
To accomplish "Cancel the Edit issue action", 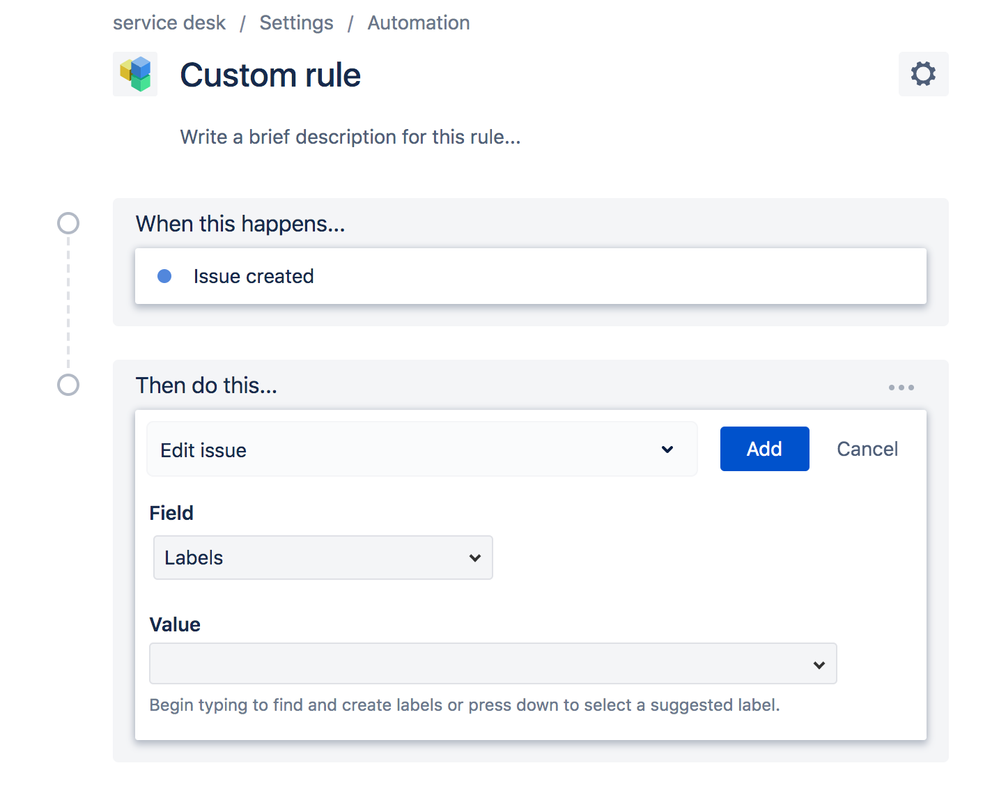I will [866, 449].
